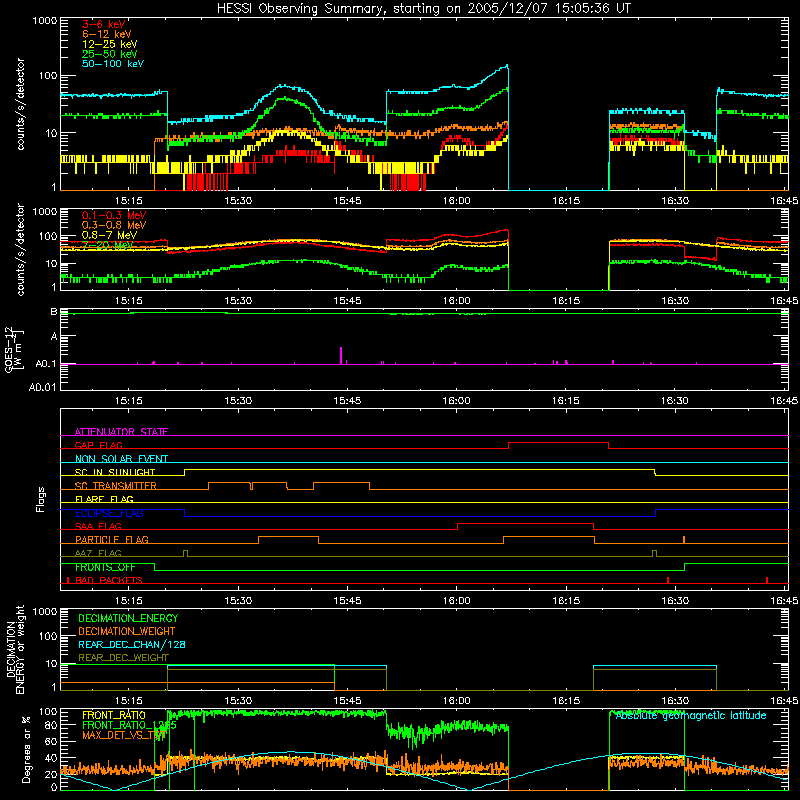
Task: Click the BAD_PACKETS flag label
Action: tap(109, 580)
